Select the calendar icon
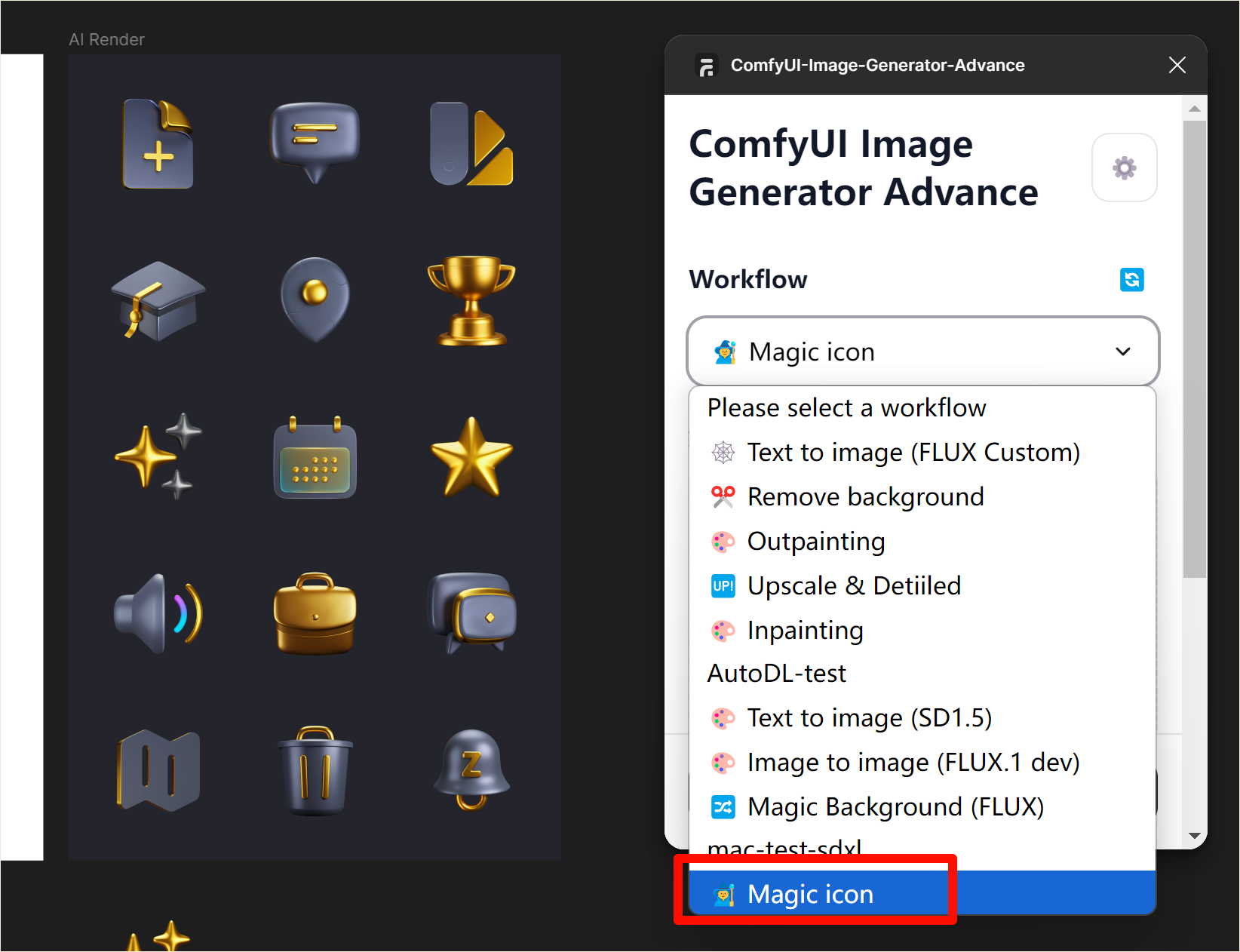1240x952 pixels. 315,457
